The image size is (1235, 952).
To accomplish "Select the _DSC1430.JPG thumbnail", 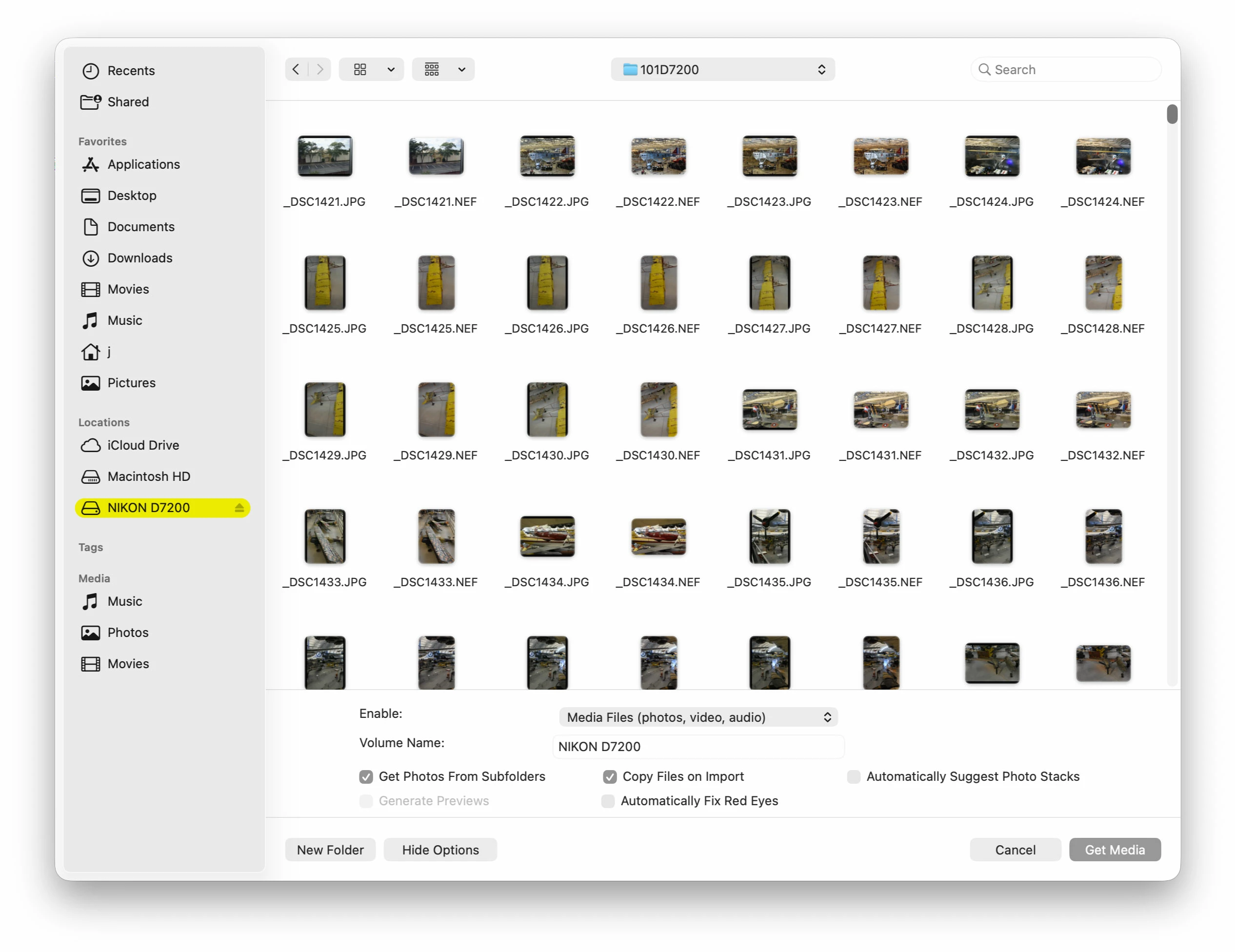I will click(547, 410).
